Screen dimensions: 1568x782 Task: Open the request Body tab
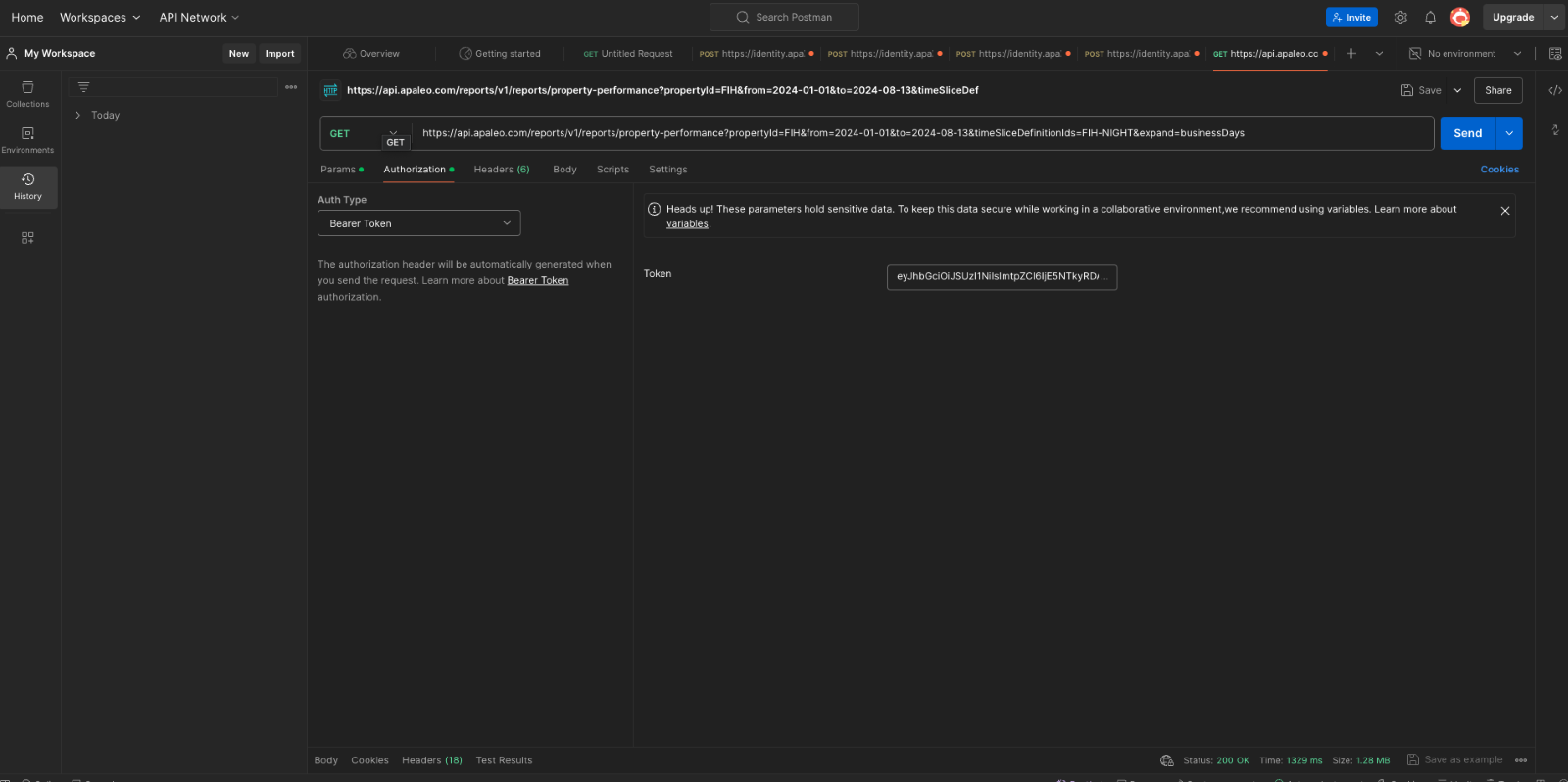(x=564, y=170)
